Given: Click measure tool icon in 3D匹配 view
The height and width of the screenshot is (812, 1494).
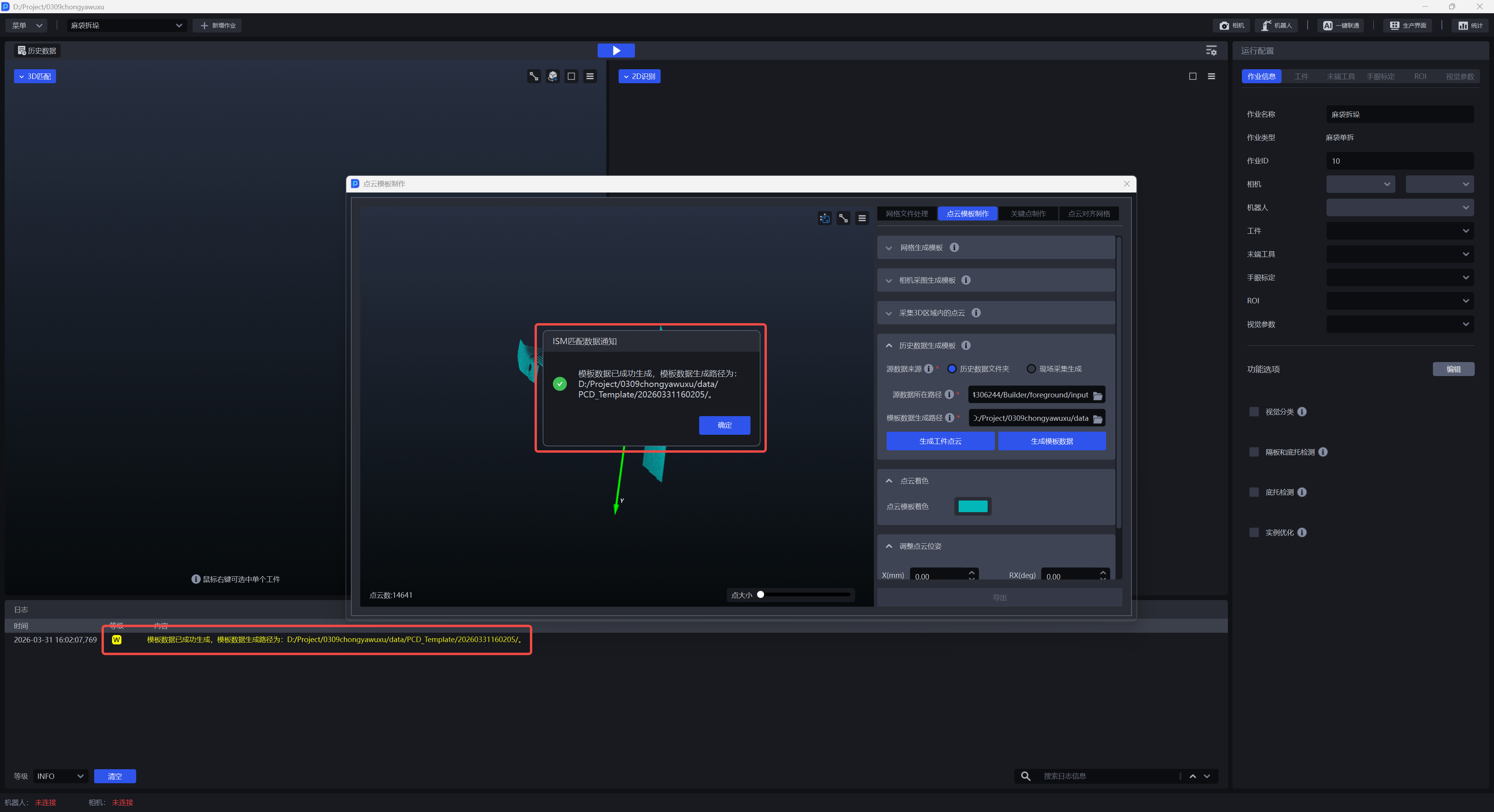Looking at the screenshot, I should pyautogui.click(x=533, y=76).
